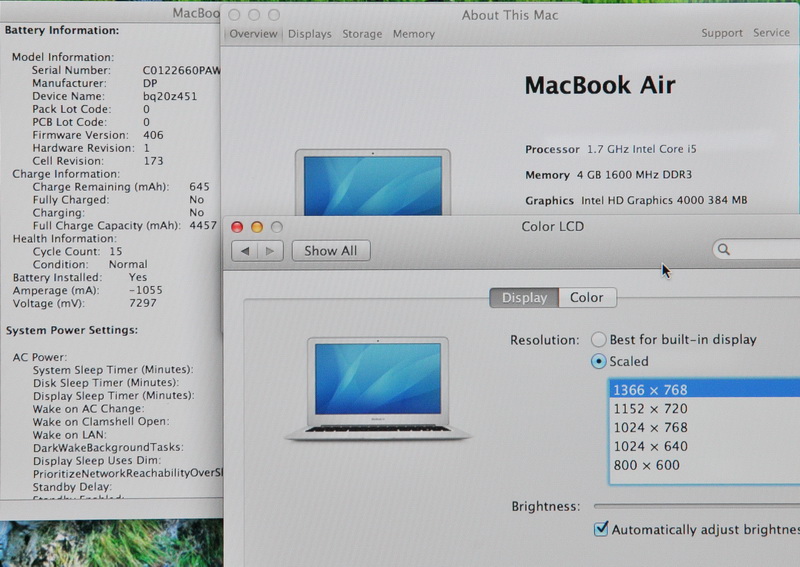Click the 'Wake on LAN:' line

(x=69, y=435)
